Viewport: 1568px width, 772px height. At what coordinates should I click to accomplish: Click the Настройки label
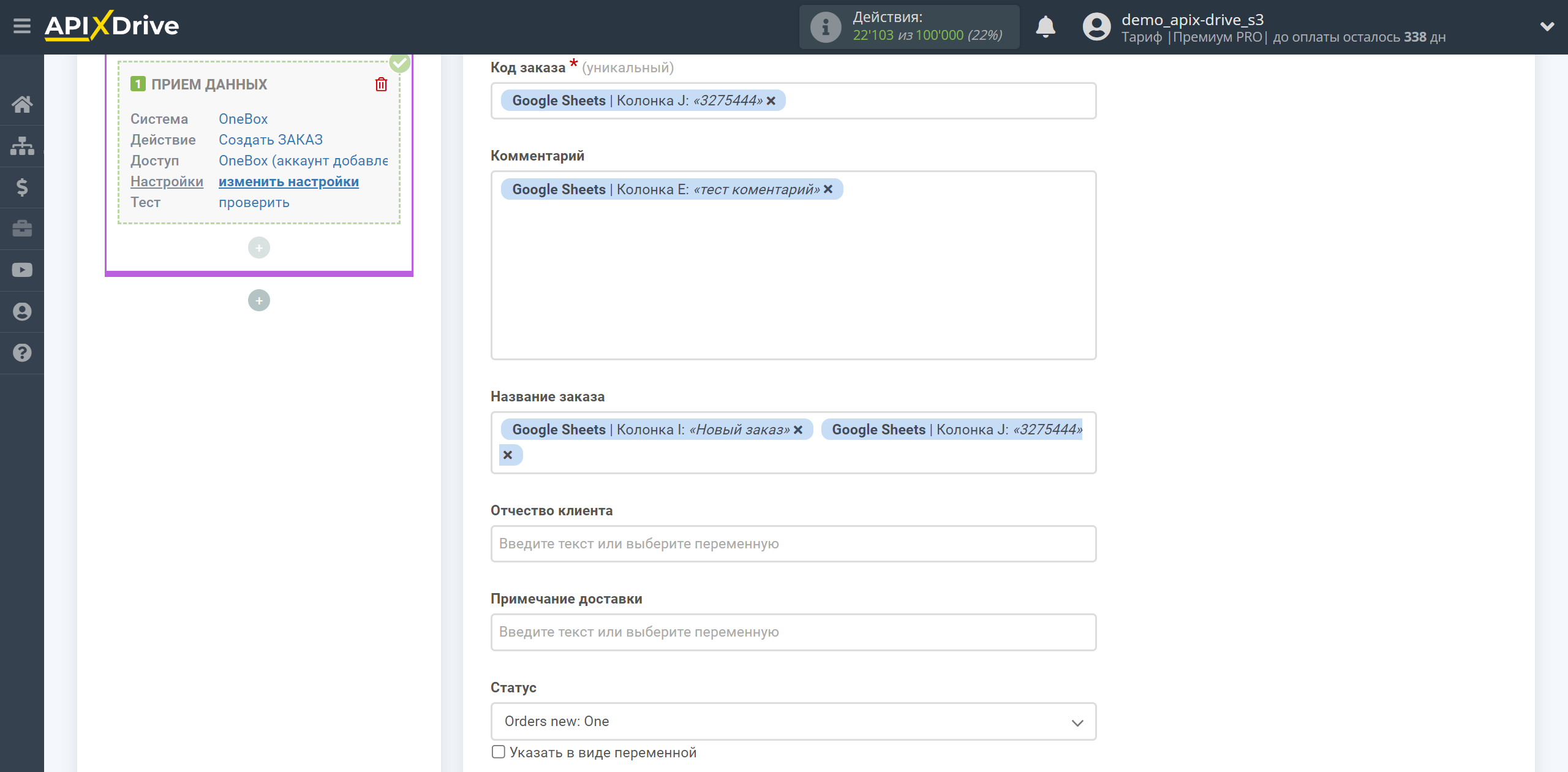tap(167, 181)
